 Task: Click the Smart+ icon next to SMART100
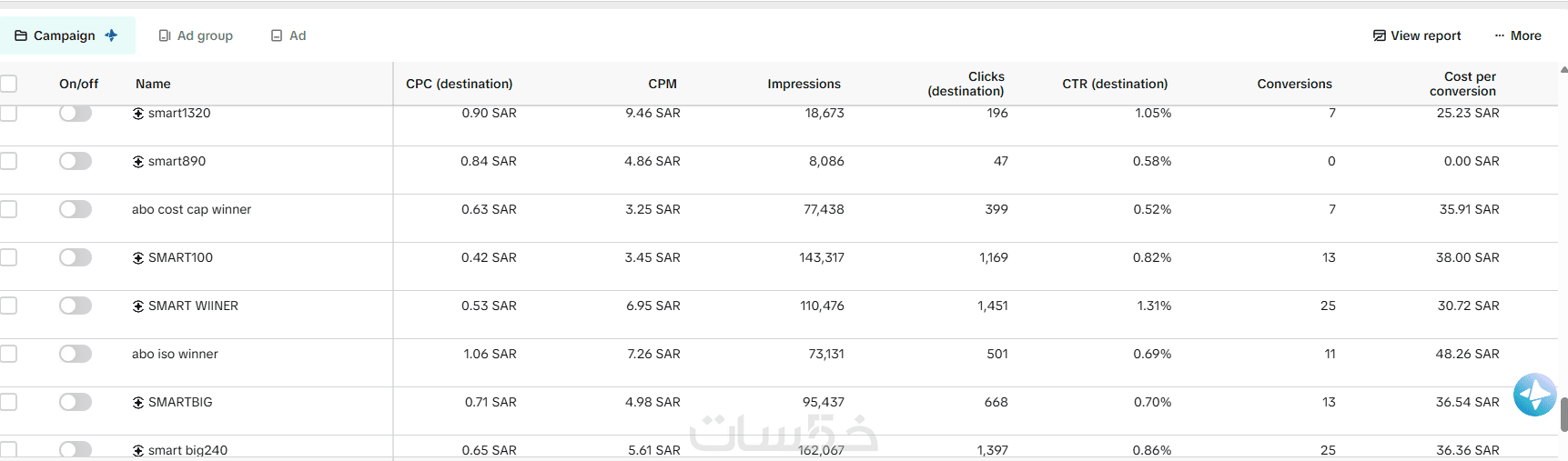tap(138, 258)
